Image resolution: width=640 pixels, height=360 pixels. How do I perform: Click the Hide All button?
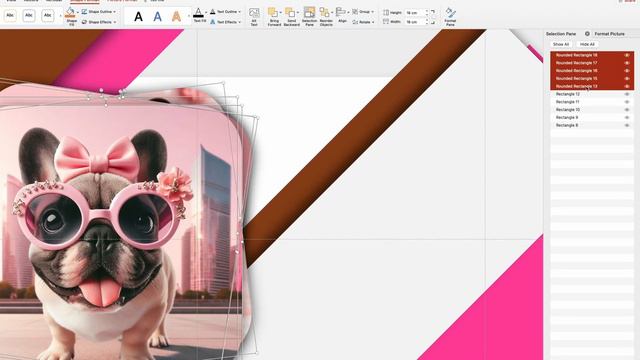click(x=587, y=44)
